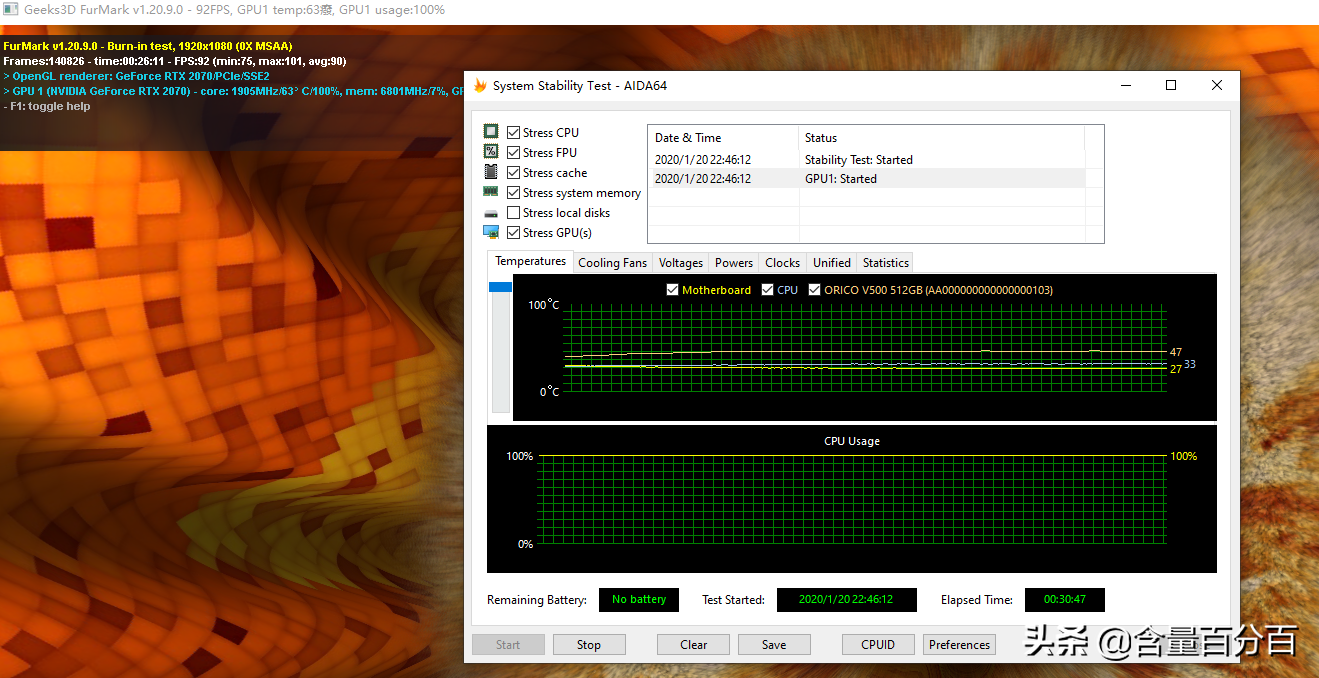The height and width of the screenshot is (678, 1319).
Task: Click the Status column header
Action: (942, 138)
